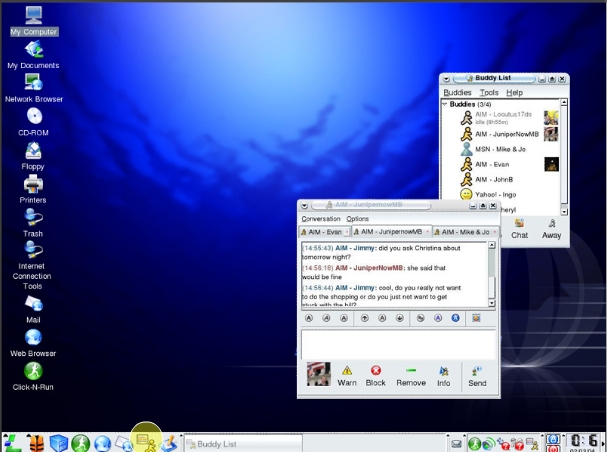This screenshot has height=452, width=607.
Task: Click the Buddy List taskbar entry
Action: 243,444
